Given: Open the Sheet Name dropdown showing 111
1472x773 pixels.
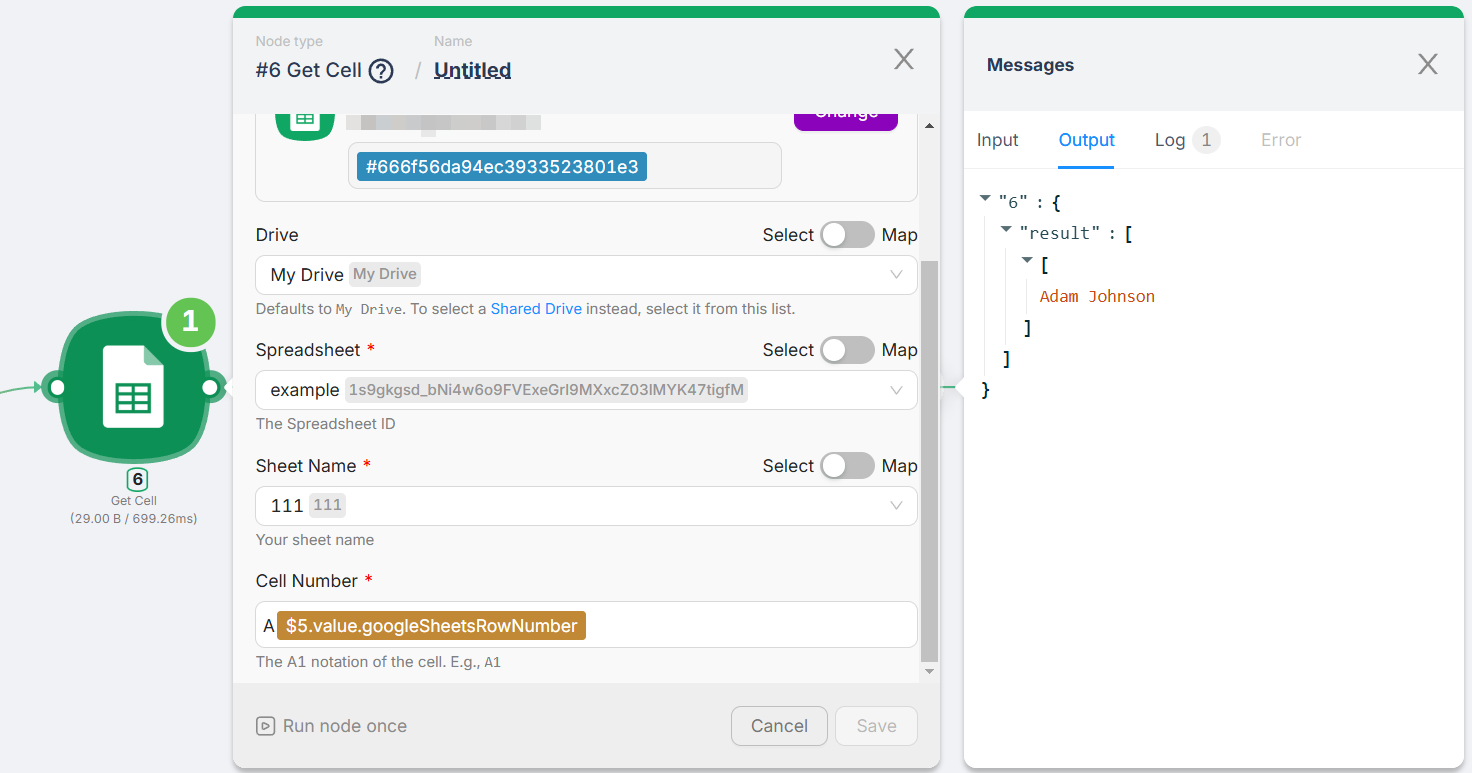Looking at the screenshot, I should pos(586,506).
